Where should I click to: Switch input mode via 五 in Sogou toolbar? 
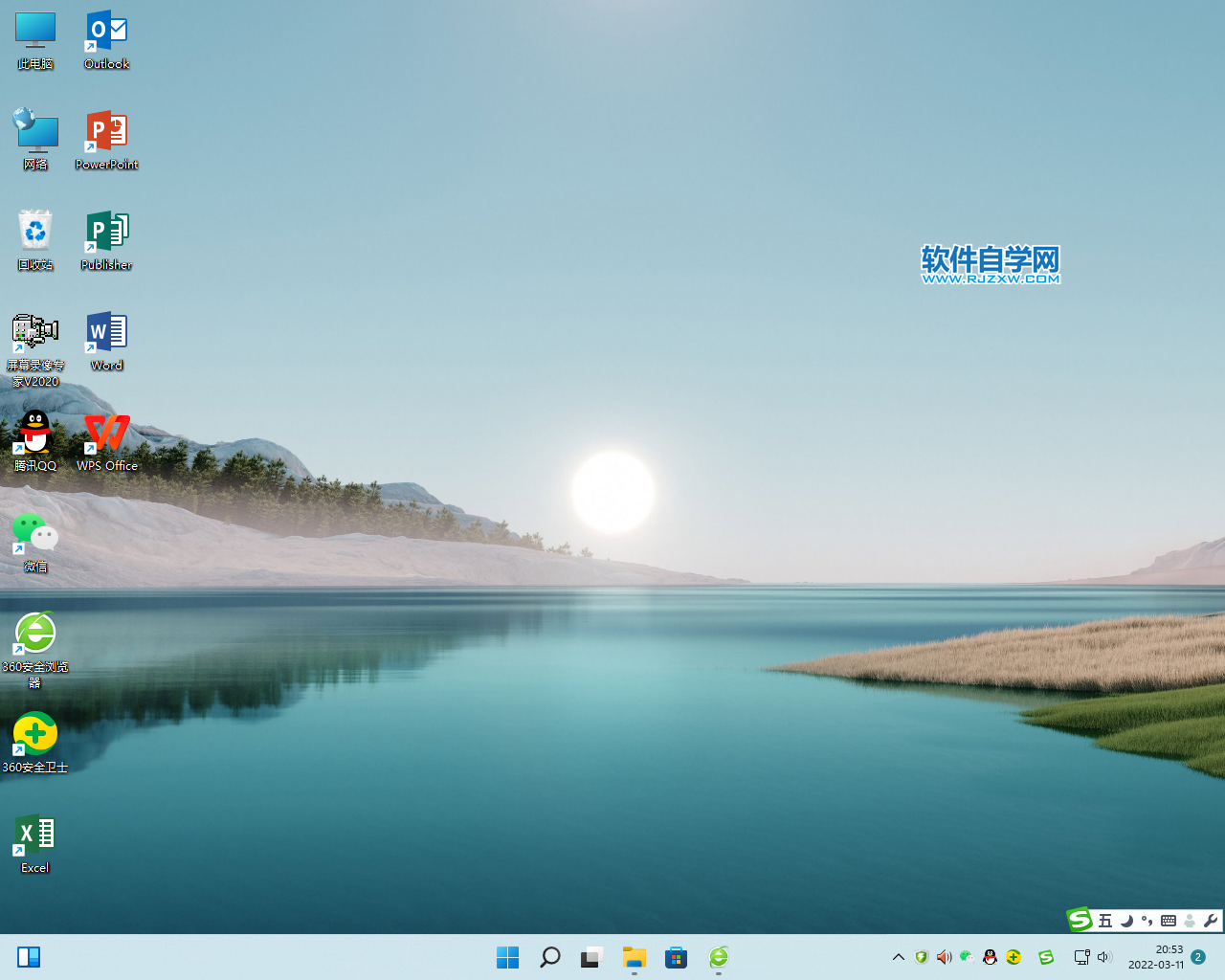1105,920
